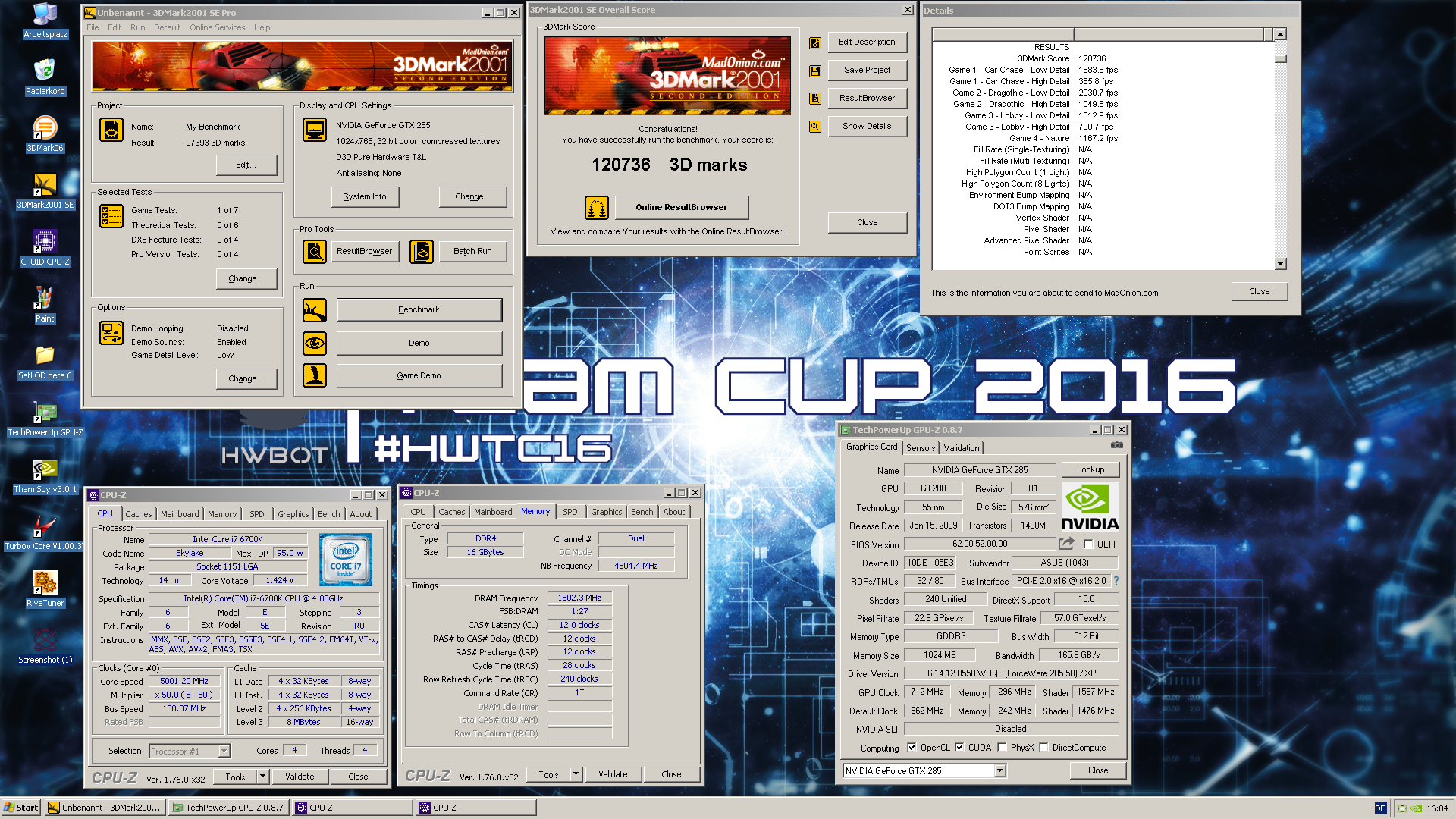Screen dimensions: 1456x819
Task: Click the Details list scroll up arrow
Action: point(1281,34)
